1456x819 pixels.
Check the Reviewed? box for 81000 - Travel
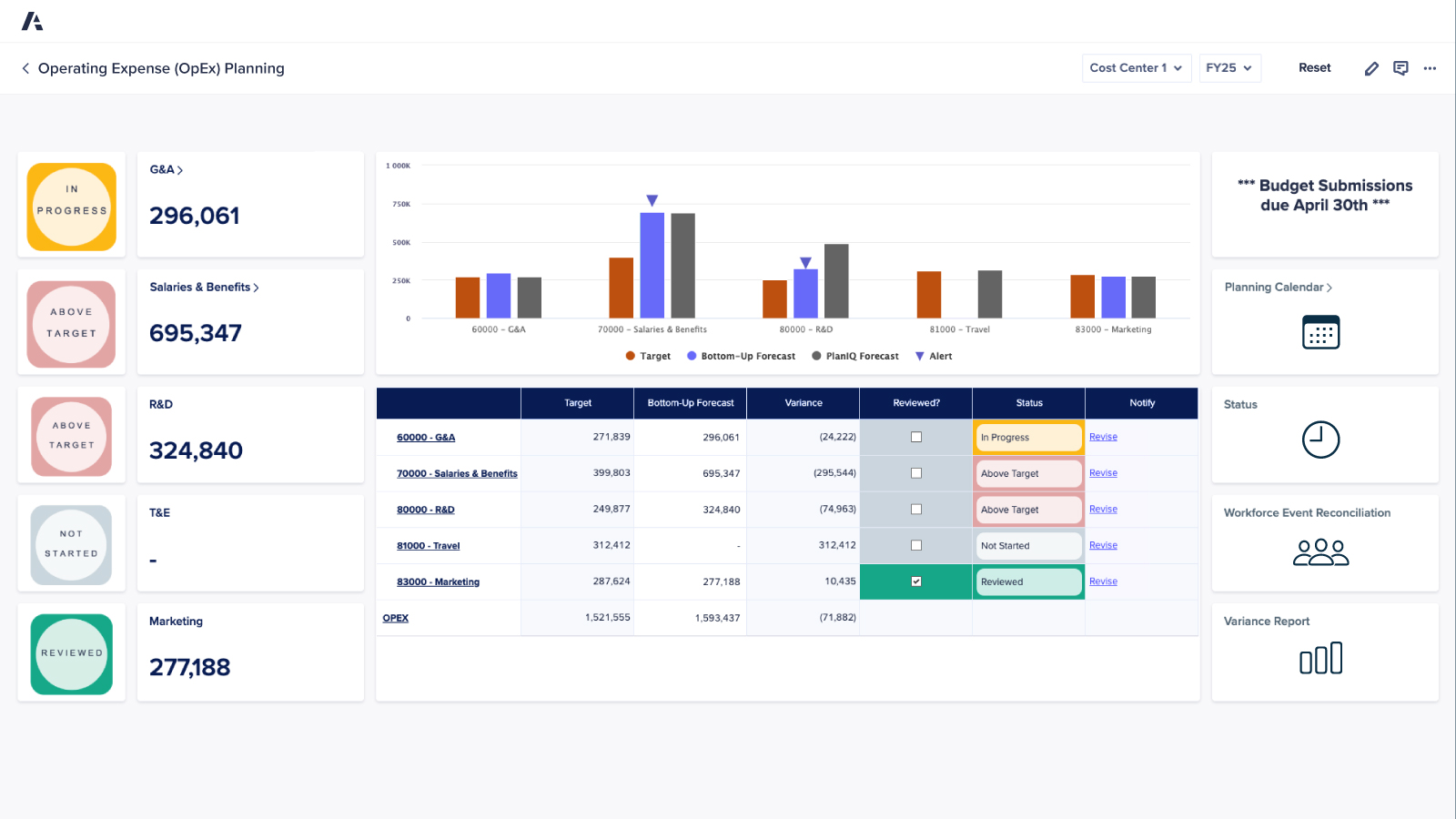point(915,545)
